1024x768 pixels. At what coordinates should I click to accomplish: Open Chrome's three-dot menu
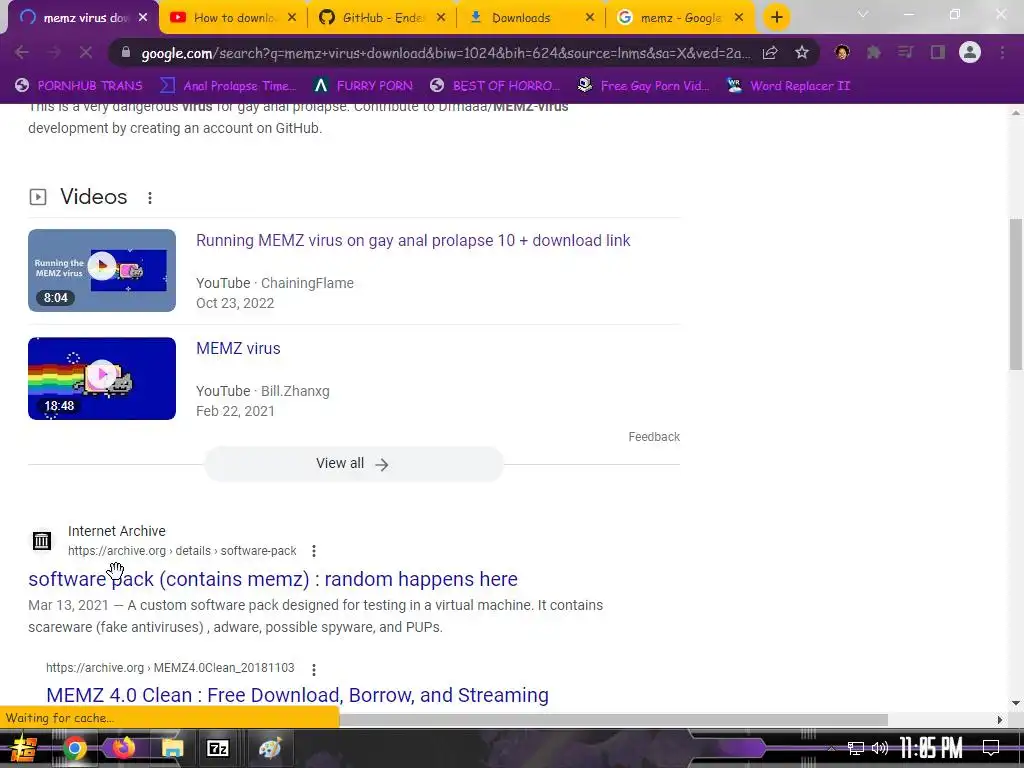(1002, 52)
